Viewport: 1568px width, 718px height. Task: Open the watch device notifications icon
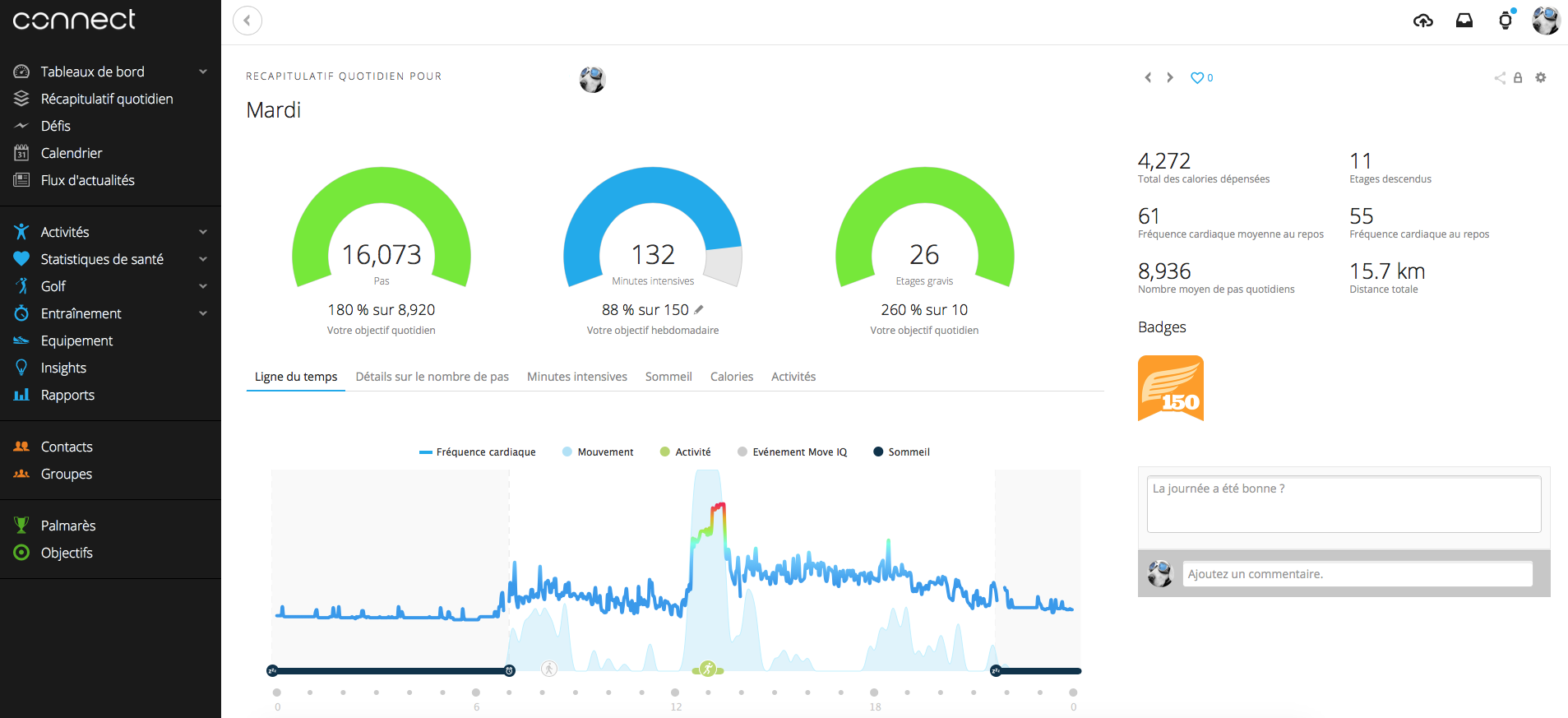point(1506,20)
